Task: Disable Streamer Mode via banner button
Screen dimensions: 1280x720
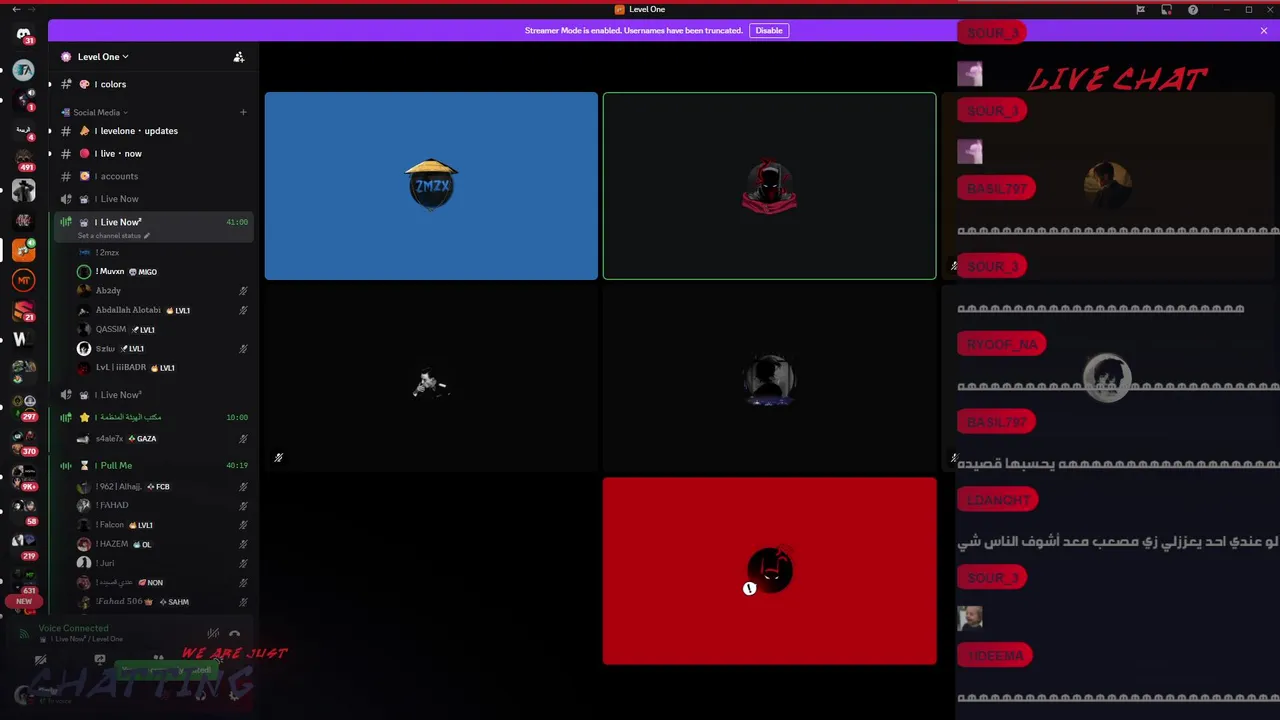Action: [769, 30]
